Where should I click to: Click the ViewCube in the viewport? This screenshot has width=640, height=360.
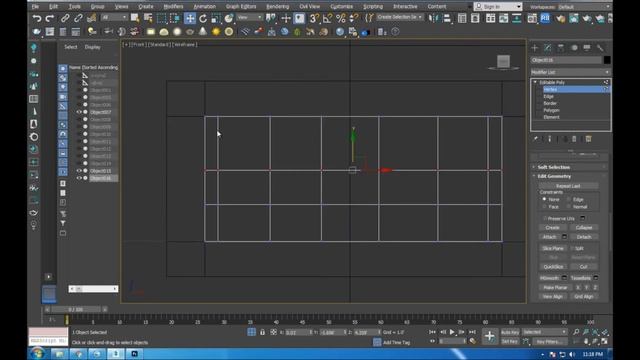(x=504, y=62)
